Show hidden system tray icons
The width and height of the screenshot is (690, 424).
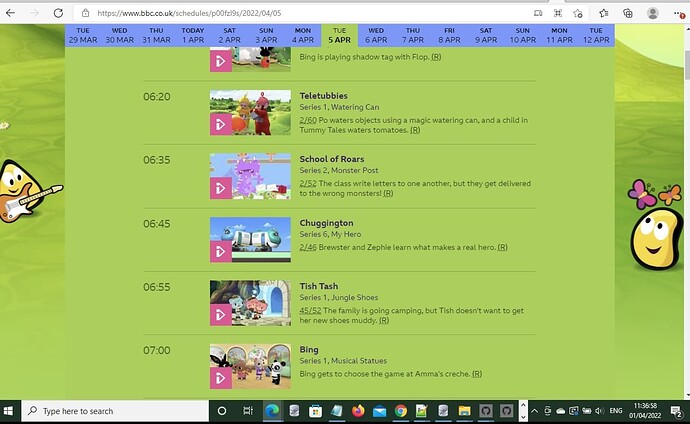coord(534,411)
